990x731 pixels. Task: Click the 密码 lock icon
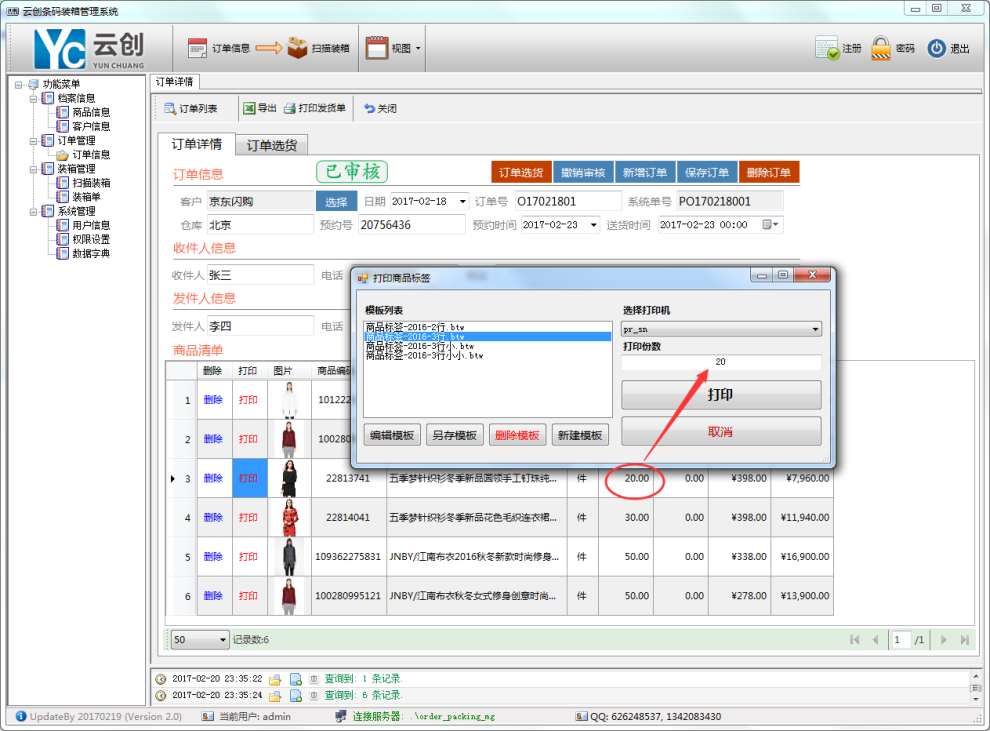tap(881, 48)
